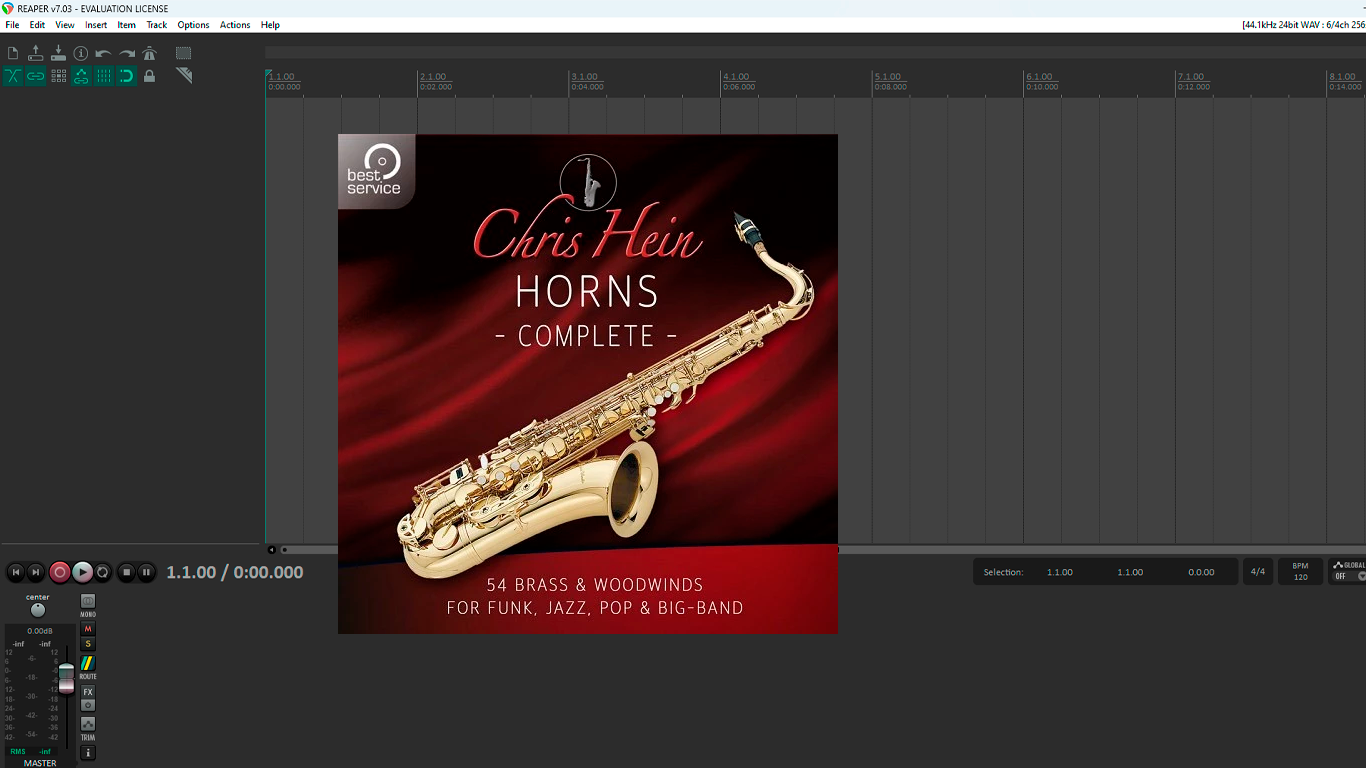Click timeline ruler at measure 5.1.00
Viewport: 1366px width, 768px height.
coord(888,77)
